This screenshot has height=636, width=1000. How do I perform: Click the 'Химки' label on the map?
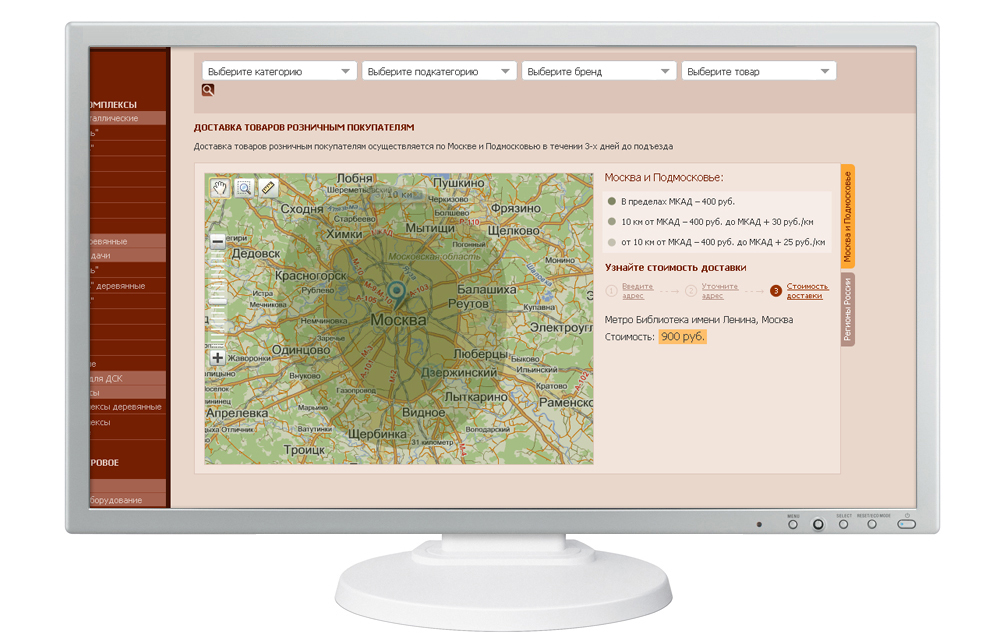pyautogui.click(x=344, y=234)
